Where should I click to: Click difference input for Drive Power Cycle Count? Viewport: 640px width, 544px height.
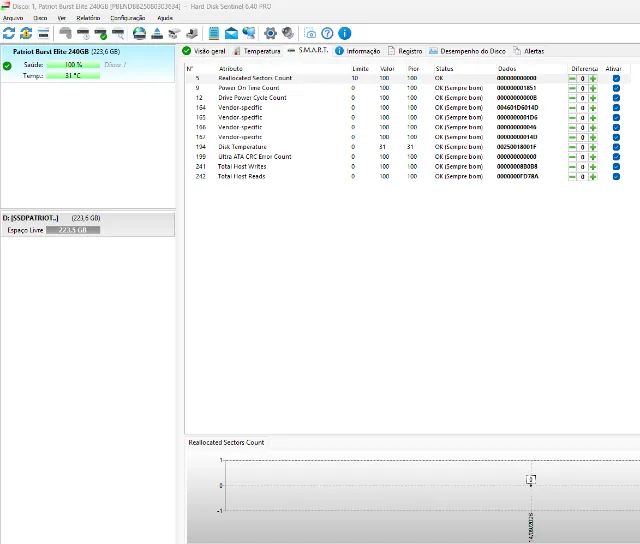point(582,98)
